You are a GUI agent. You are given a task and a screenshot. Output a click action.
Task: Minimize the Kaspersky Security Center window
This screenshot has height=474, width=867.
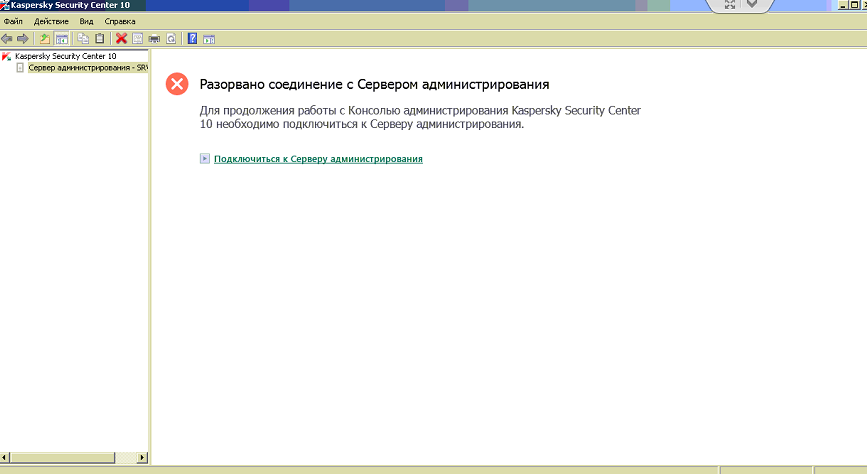tap(843, 6)
